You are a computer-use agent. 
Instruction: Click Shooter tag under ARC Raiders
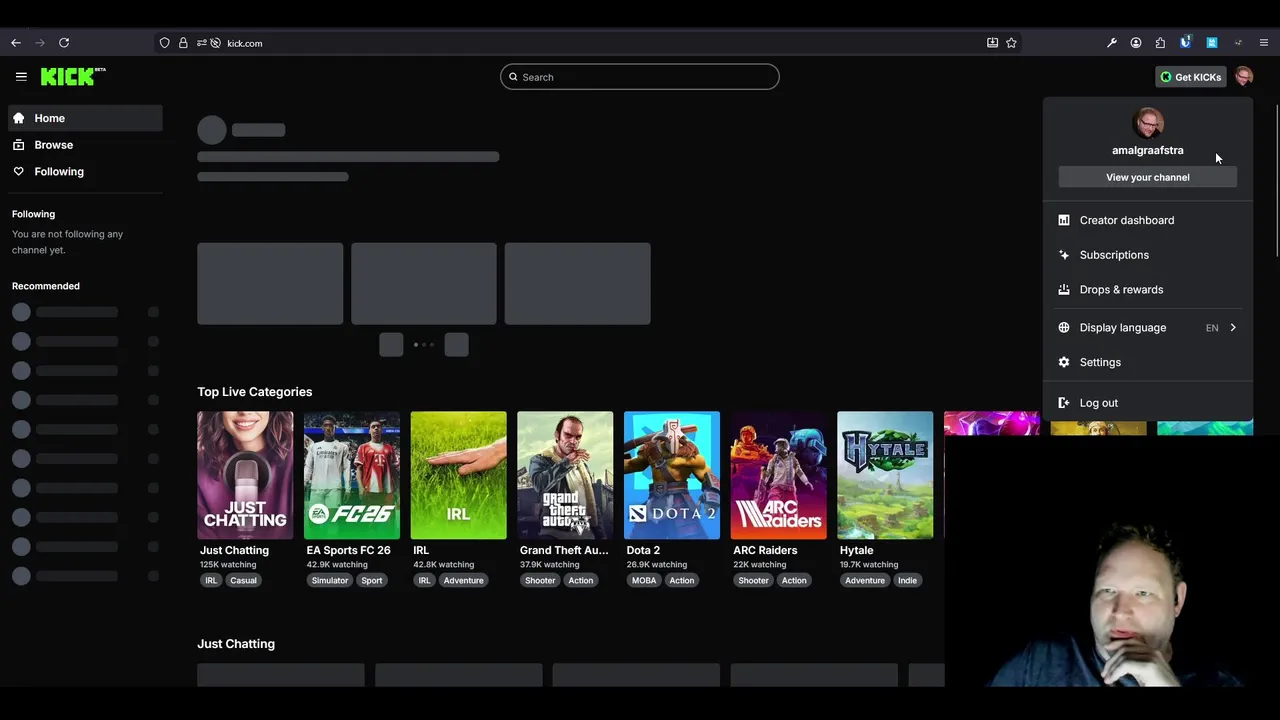(x=753, y=581)
